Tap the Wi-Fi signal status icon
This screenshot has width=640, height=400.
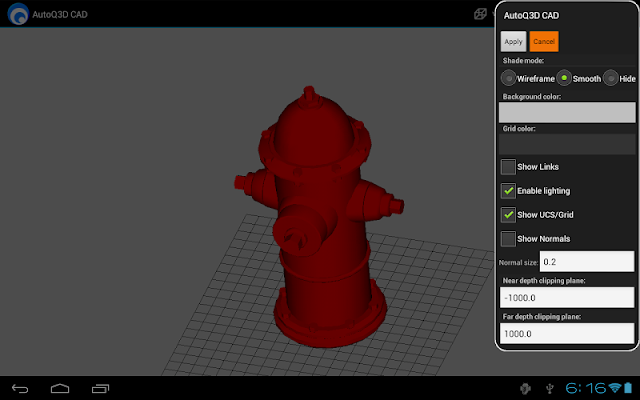point(615,388)
